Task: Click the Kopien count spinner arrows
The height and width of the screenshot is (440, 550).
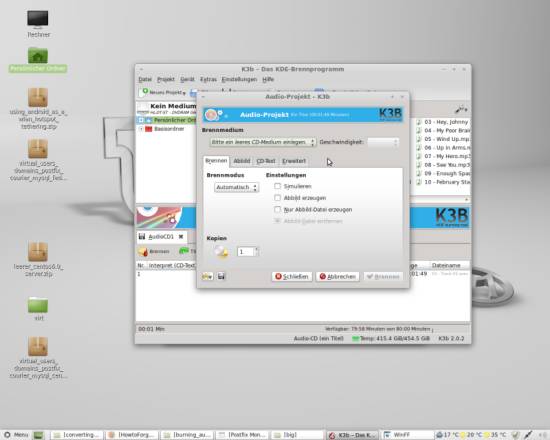Action: [257, 252]
